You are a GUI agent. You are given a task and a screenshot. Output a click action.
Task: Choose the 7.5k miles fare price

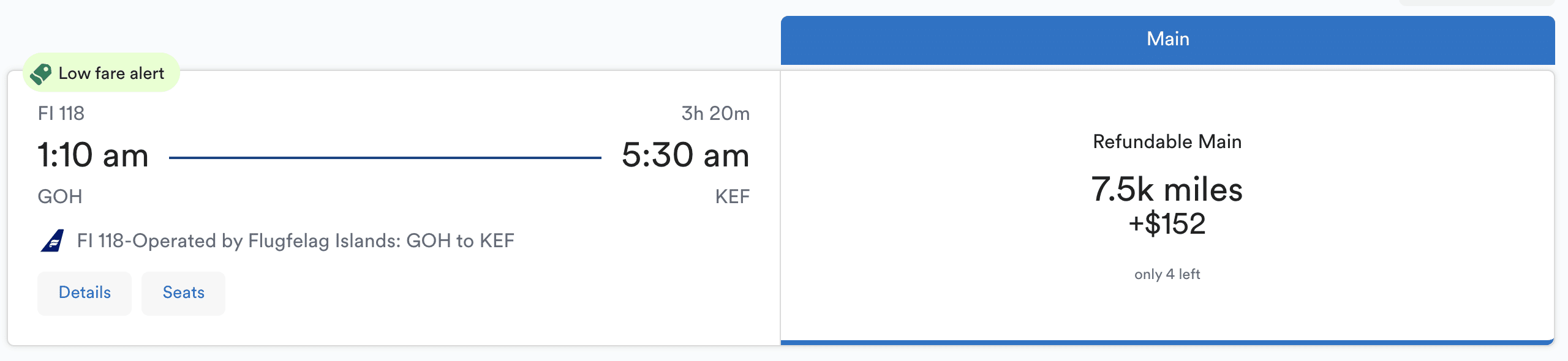(x=1167, y=189)
